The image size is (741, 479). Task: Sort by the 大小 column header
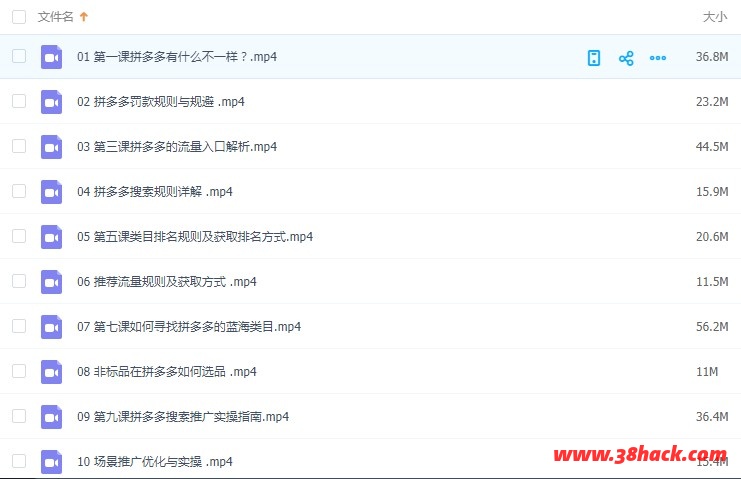[715, 17]
